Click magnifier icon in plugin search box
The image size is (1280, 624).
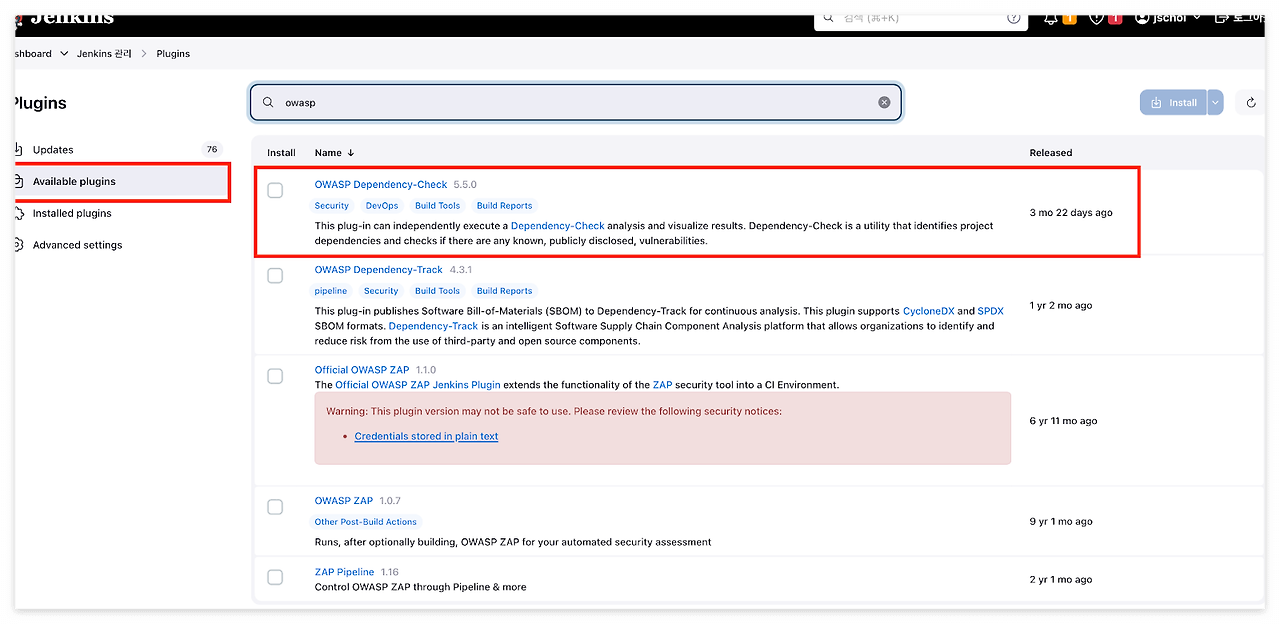[268, 102]
